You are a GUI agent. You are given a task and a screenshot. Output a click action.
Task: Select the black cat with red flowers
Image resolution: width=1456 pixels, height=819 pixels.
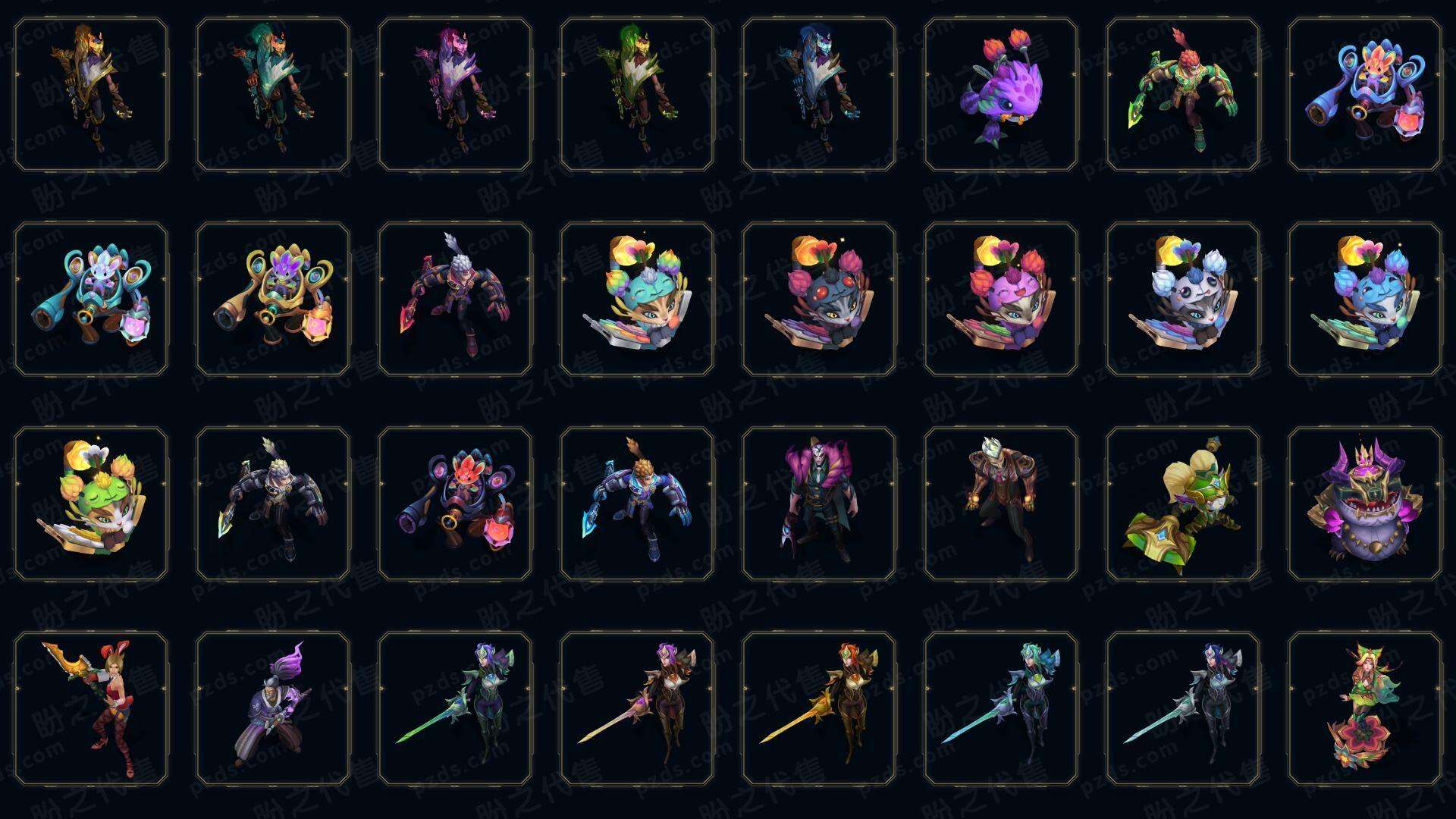point(819,299)
